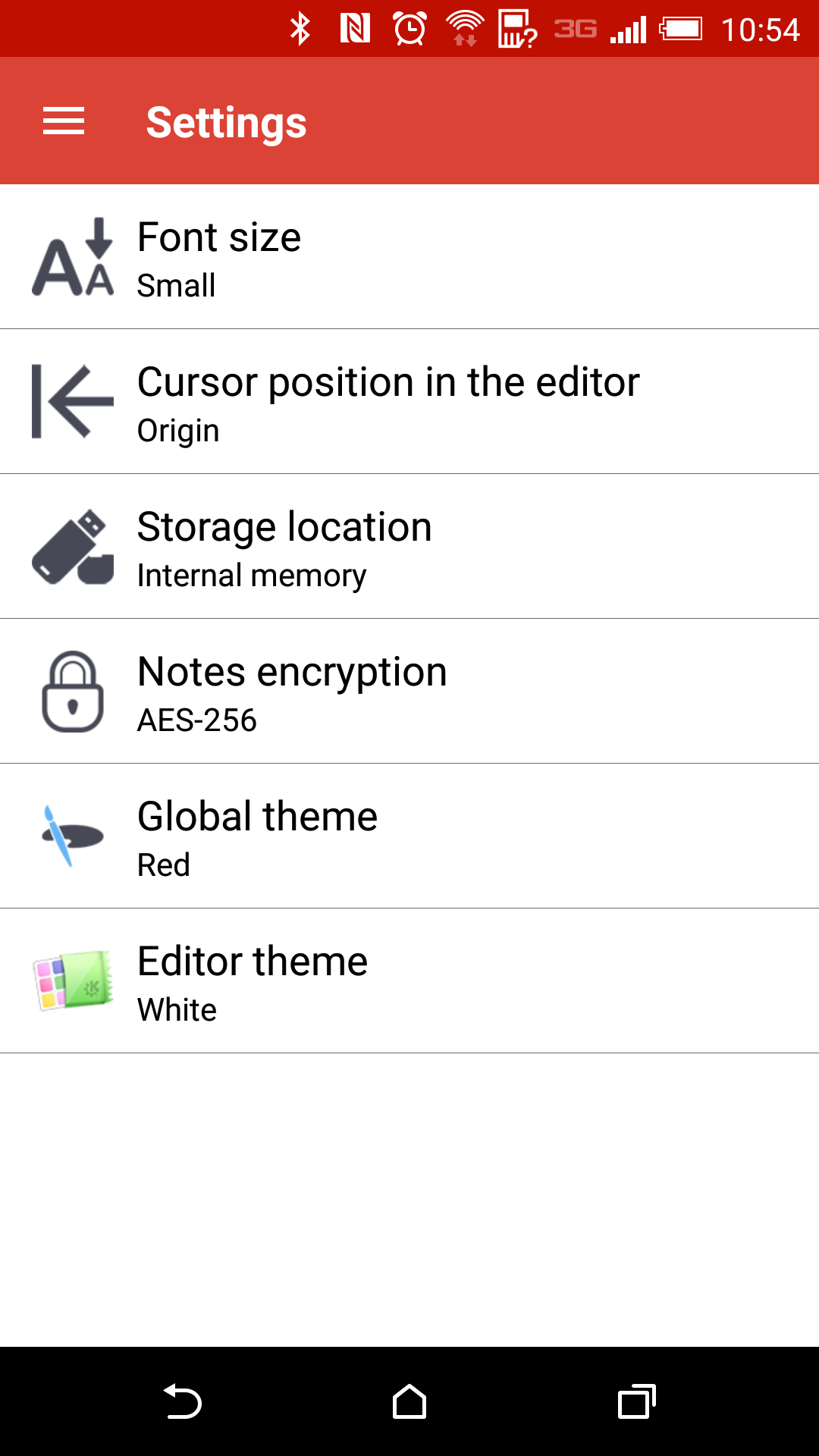Open Storage location setting

[409, 546]
